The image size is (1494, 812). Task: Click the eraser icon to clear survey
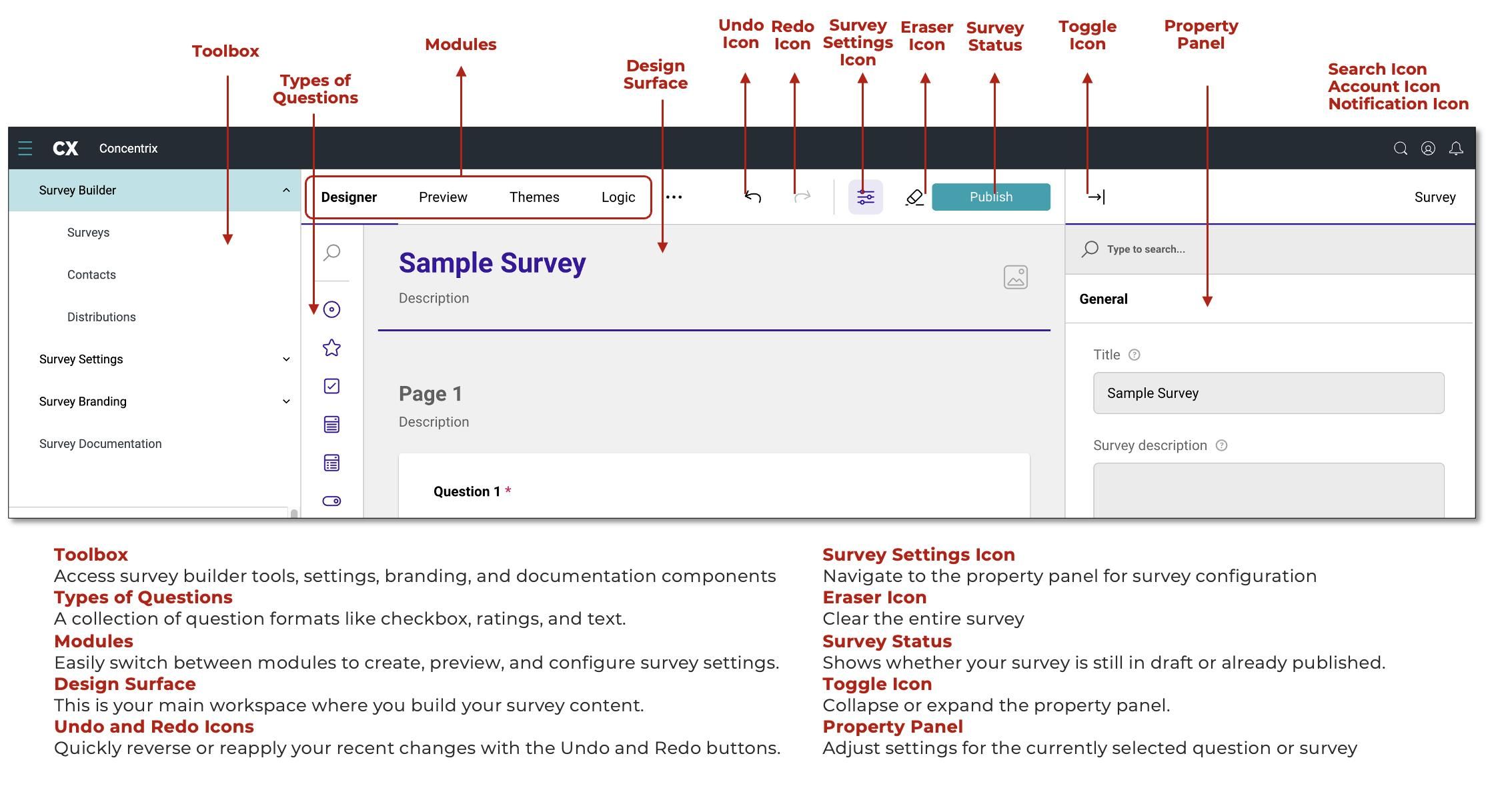tap(914, 197)
